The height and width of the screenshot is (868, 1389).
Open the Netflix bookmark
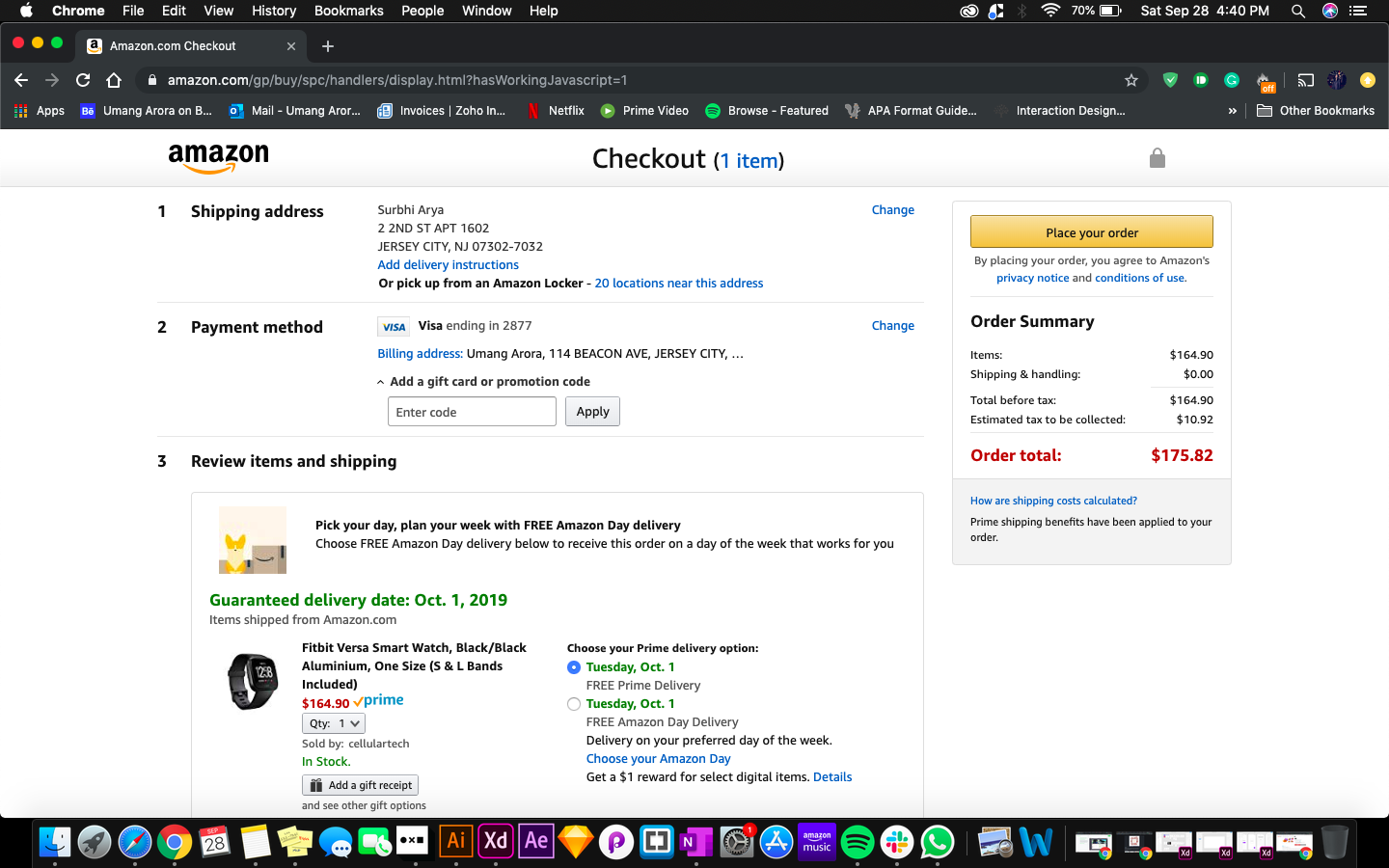click(x=556, y=111)
